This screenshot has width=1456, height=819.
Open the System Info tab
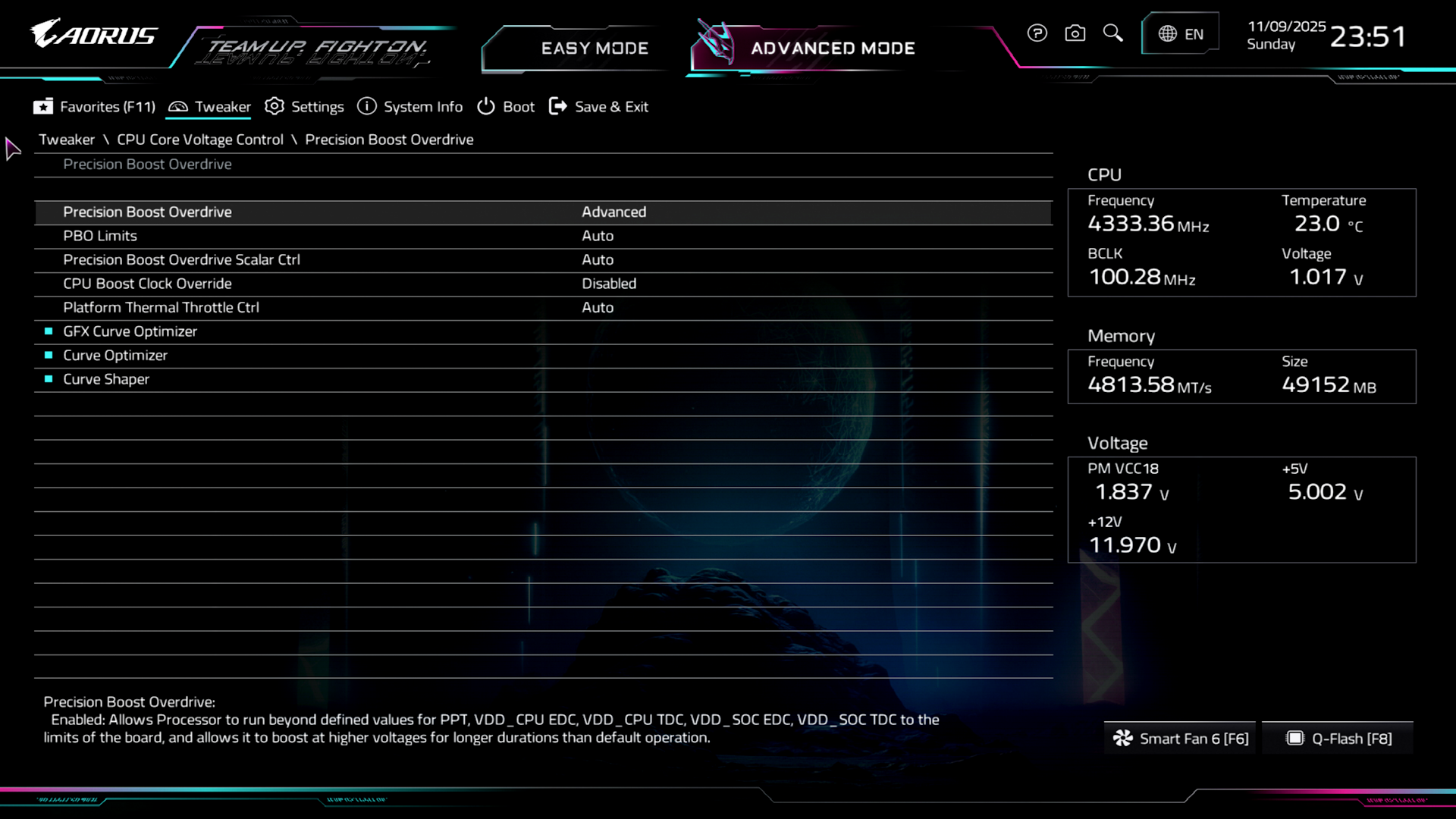(x=422, y=107)
